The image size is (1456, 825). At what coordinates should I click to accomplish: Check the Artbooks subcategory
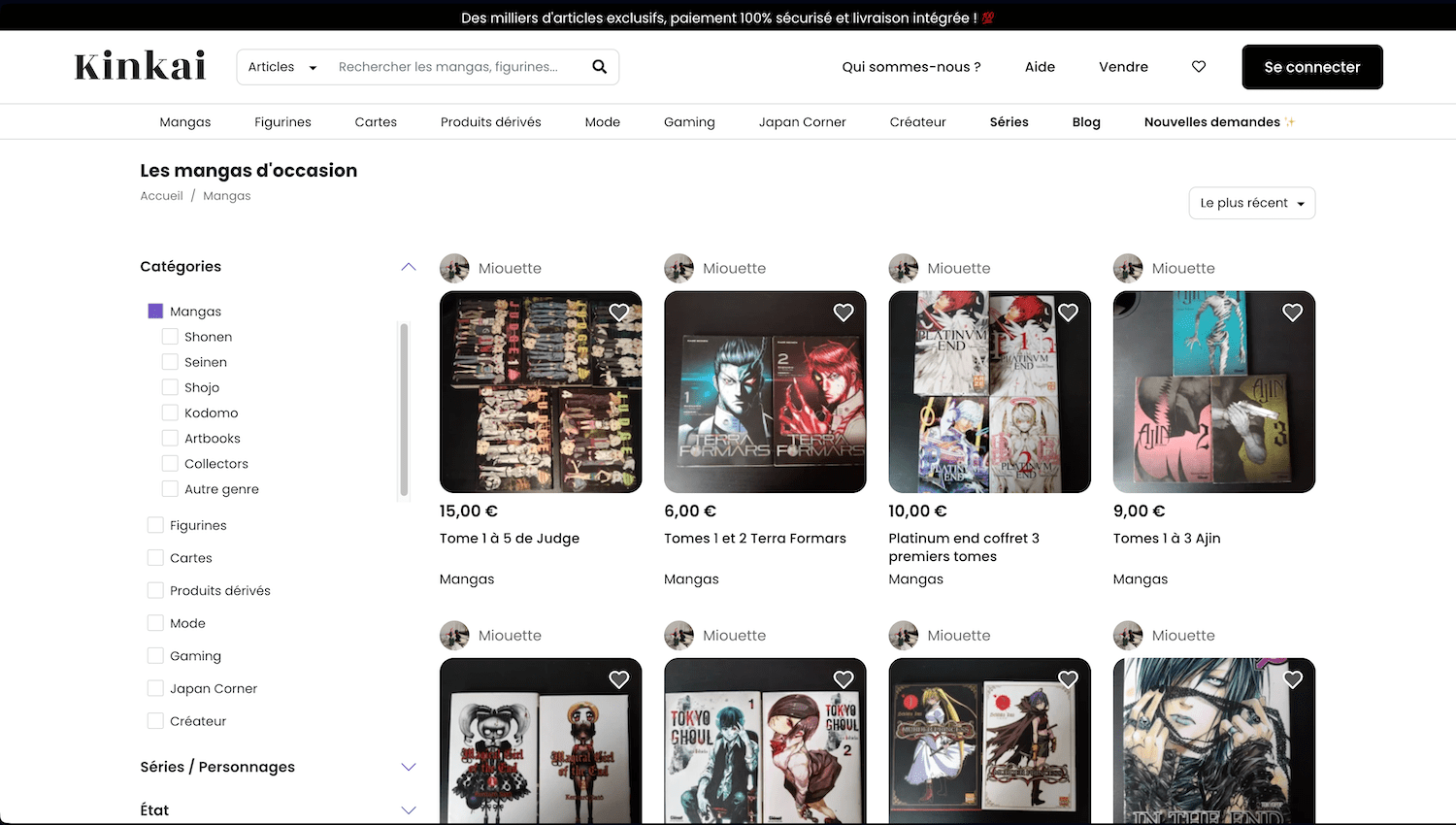tap(170, 438)
